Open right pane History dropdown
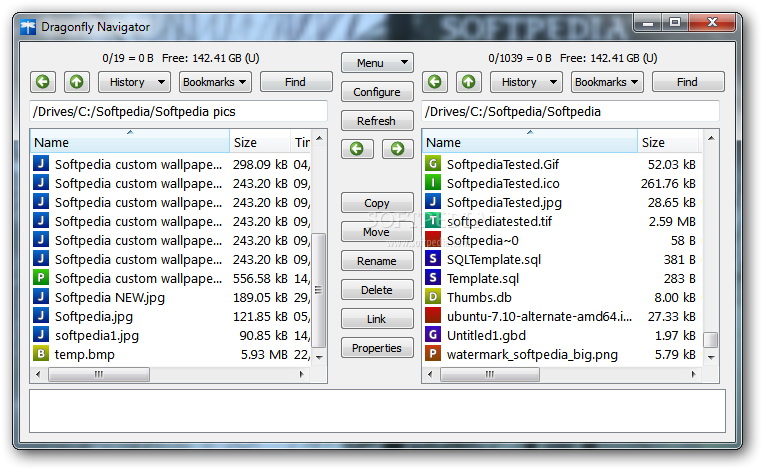Viewport: 763px width, 470px height. [x=526, y=82]
